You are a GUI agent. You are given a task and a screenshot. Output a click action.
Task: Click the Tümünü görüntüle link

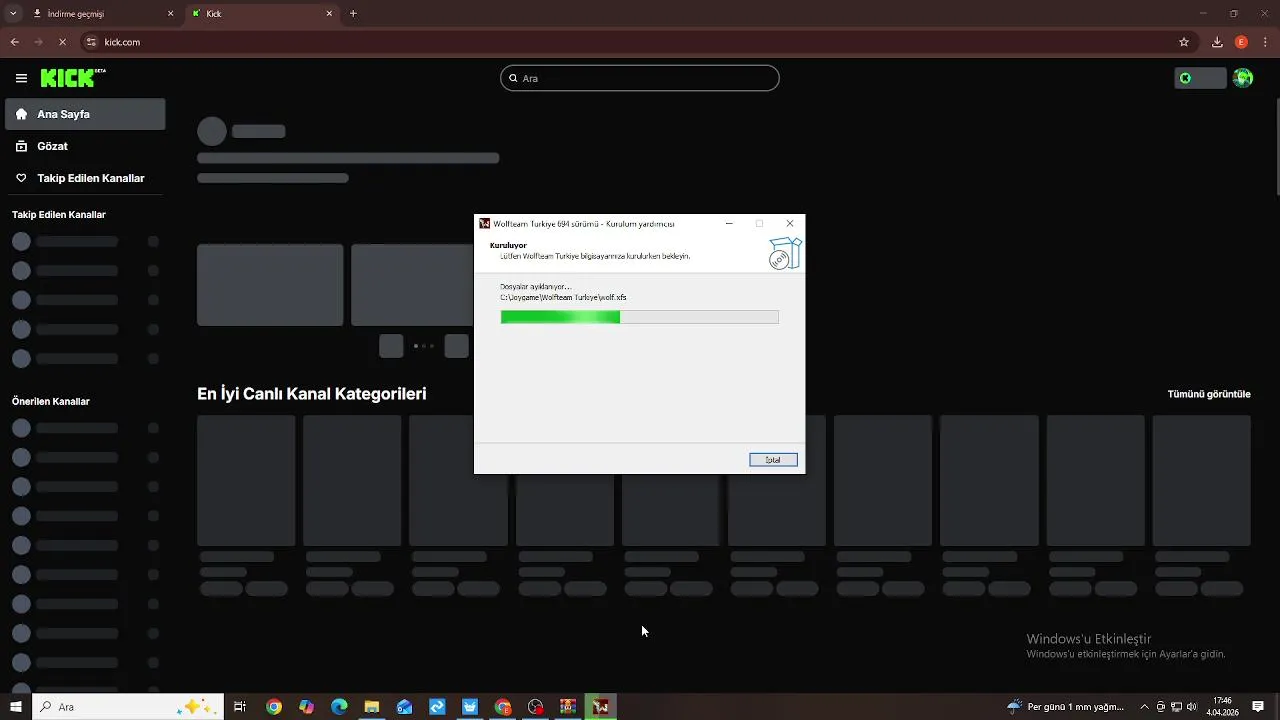point(1209,394)
